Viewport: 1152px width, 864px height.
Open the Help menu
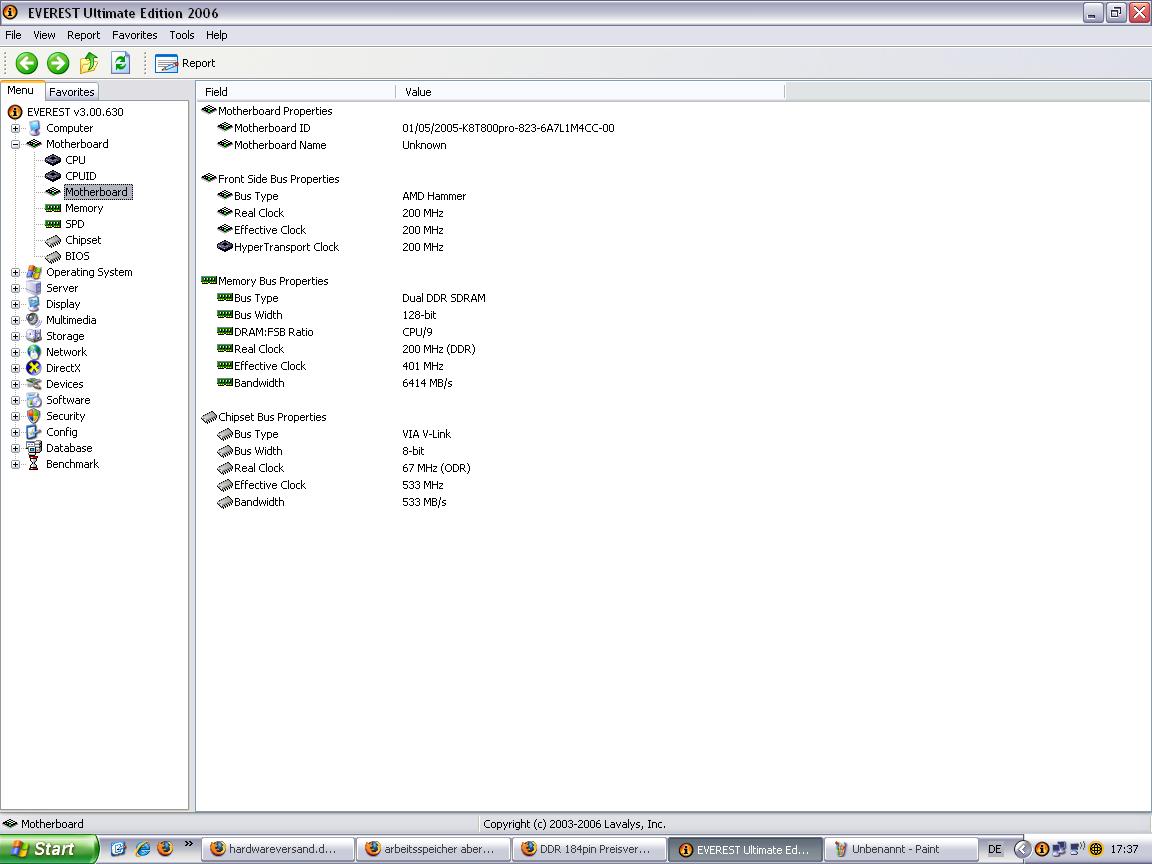pyautogui.click(x=216, y=35)
